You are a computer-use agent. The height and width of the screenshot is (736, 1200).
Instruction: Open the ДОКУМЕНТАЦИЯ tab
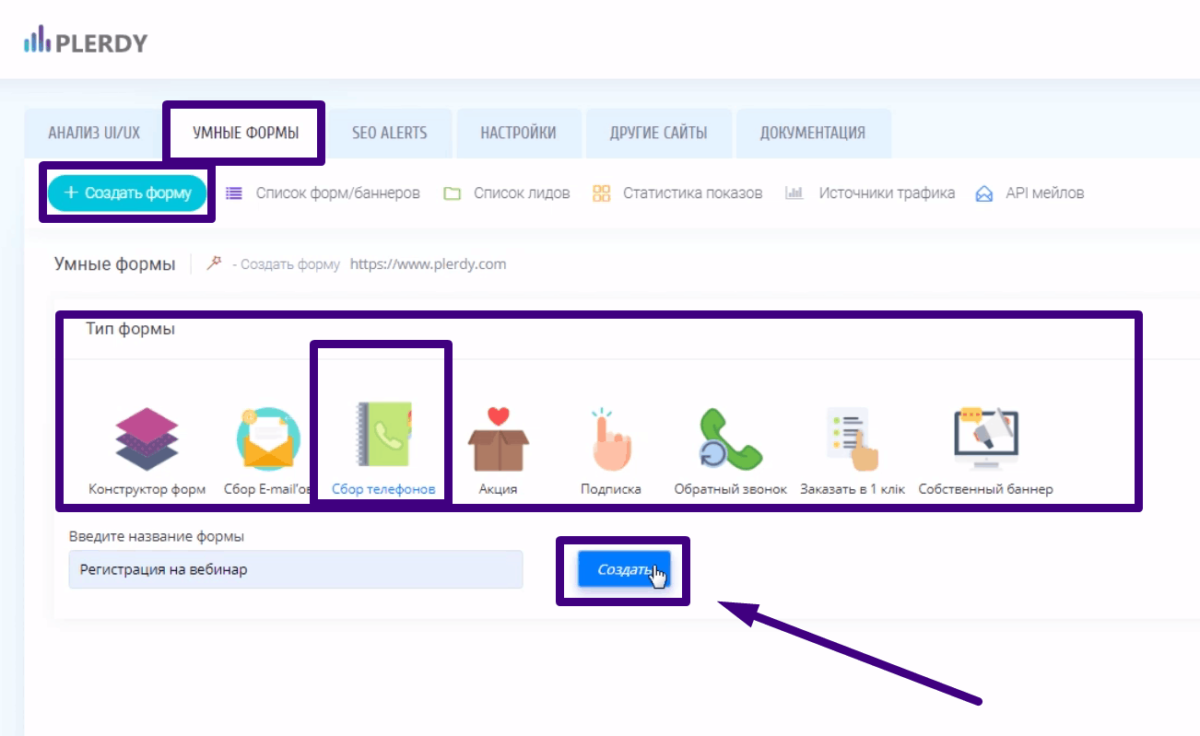pyautogui.click(x=812, y=133)
